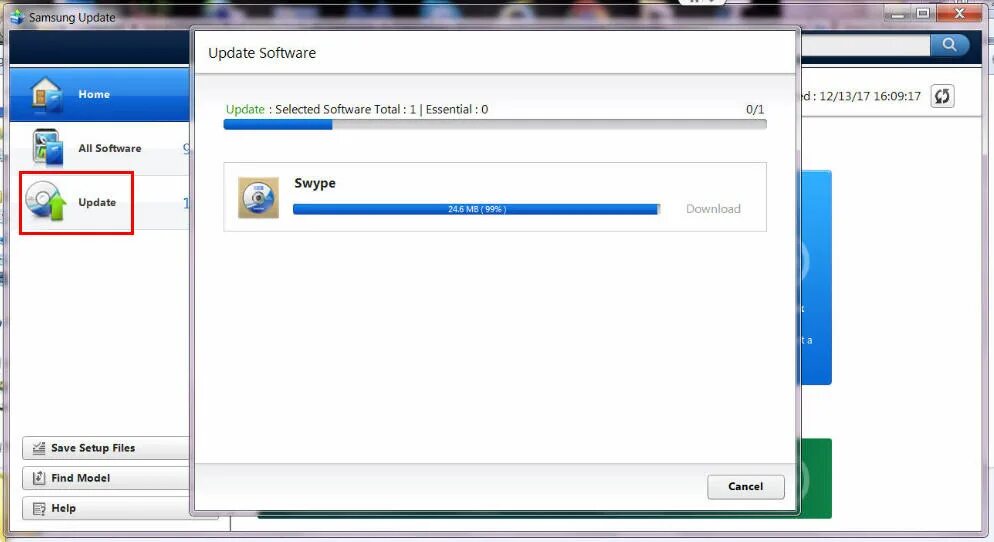Open the Help button
The width and height of the screenshot is (994, 542).
[106, 508]
